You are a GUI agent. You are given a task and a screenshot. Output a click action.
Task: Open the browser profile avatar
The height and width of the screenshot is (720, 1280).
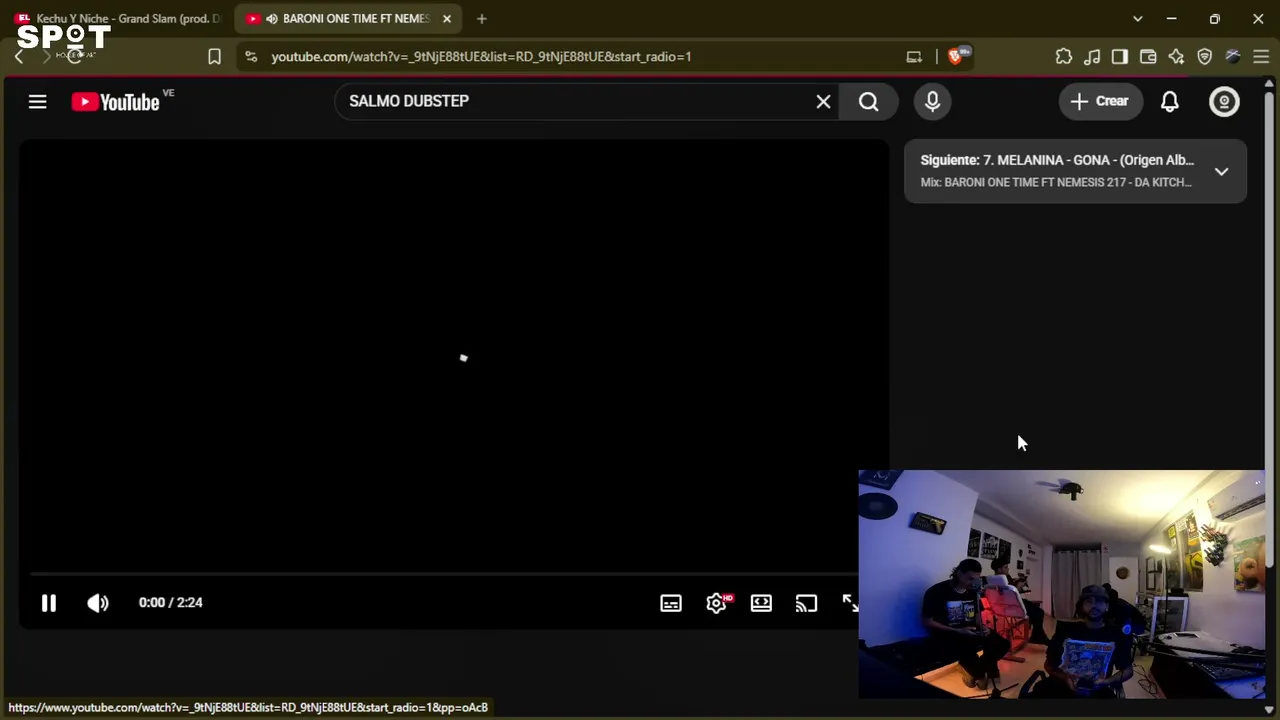tap(1233, 57)
